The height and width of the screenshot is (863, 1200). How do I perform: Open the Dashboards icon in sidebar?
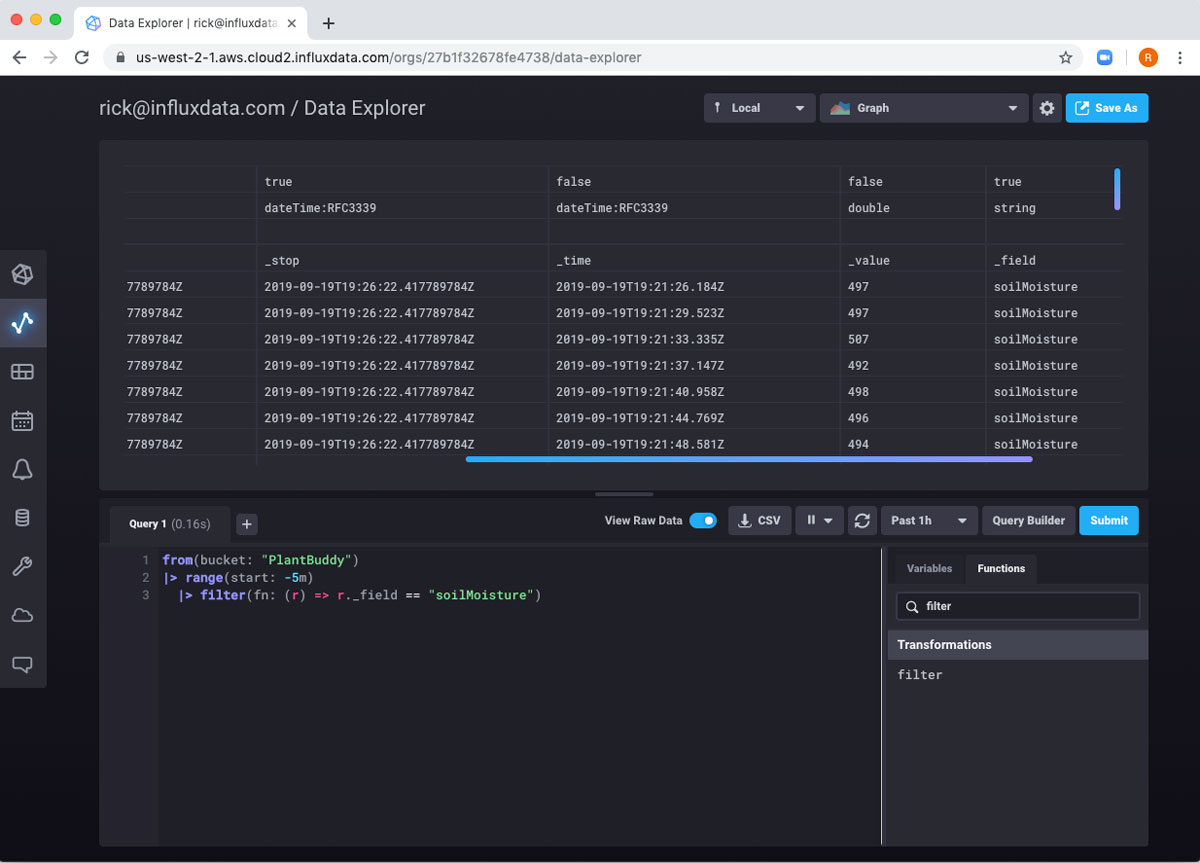(22, 372)
